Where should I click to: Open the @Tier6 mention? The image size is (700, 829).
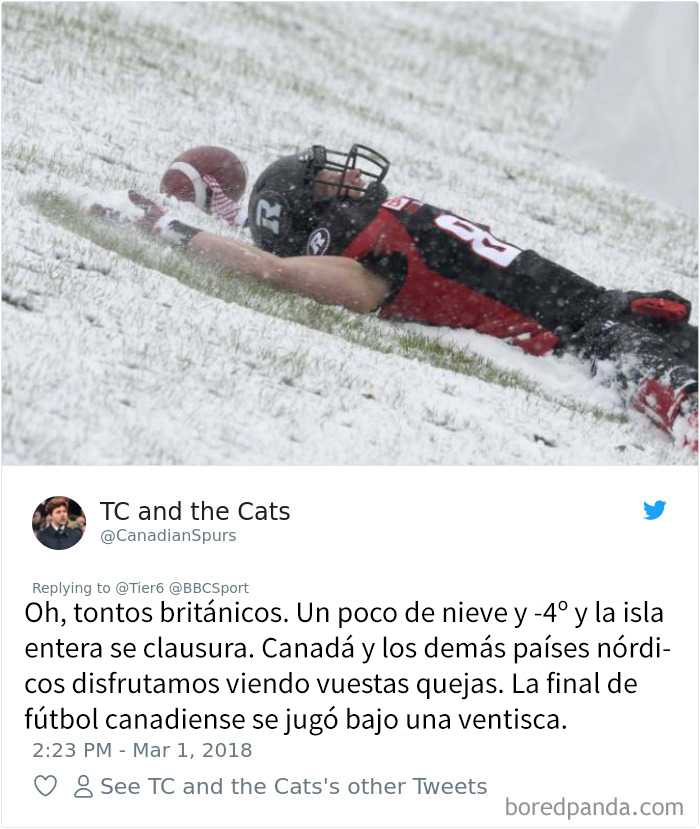[x=140, y=588]
